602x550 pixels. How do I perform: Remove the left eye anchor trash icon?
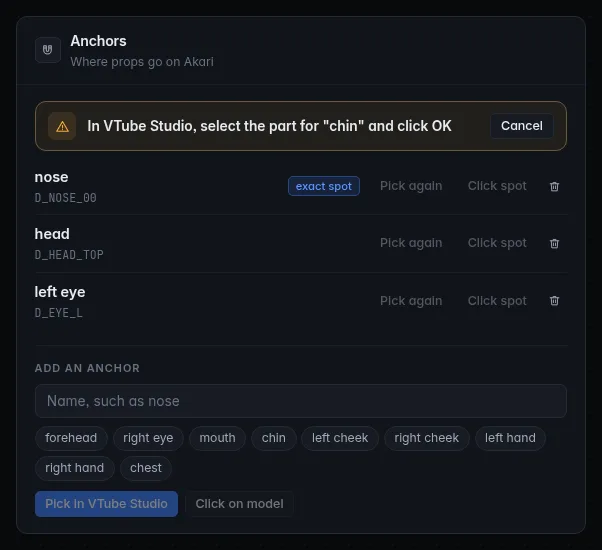tap(554, 301)
